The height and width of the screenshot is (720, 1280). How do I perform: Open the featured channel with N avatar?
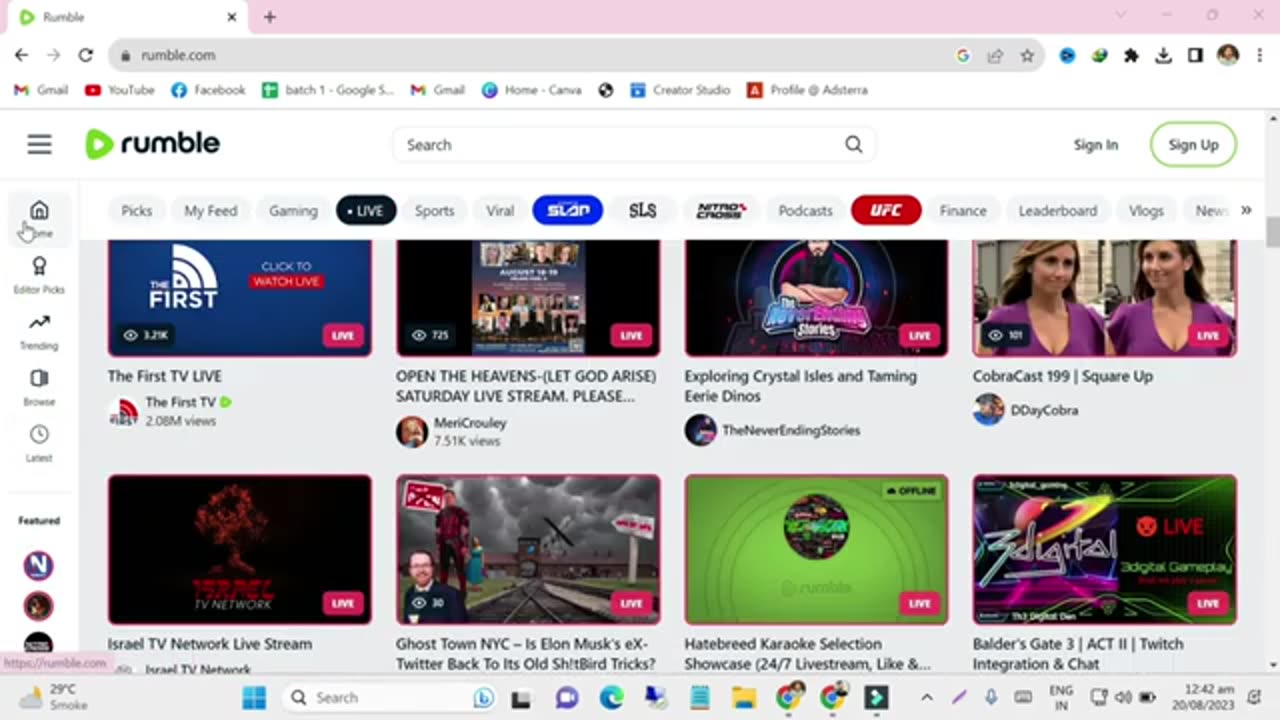coord(38,566)
